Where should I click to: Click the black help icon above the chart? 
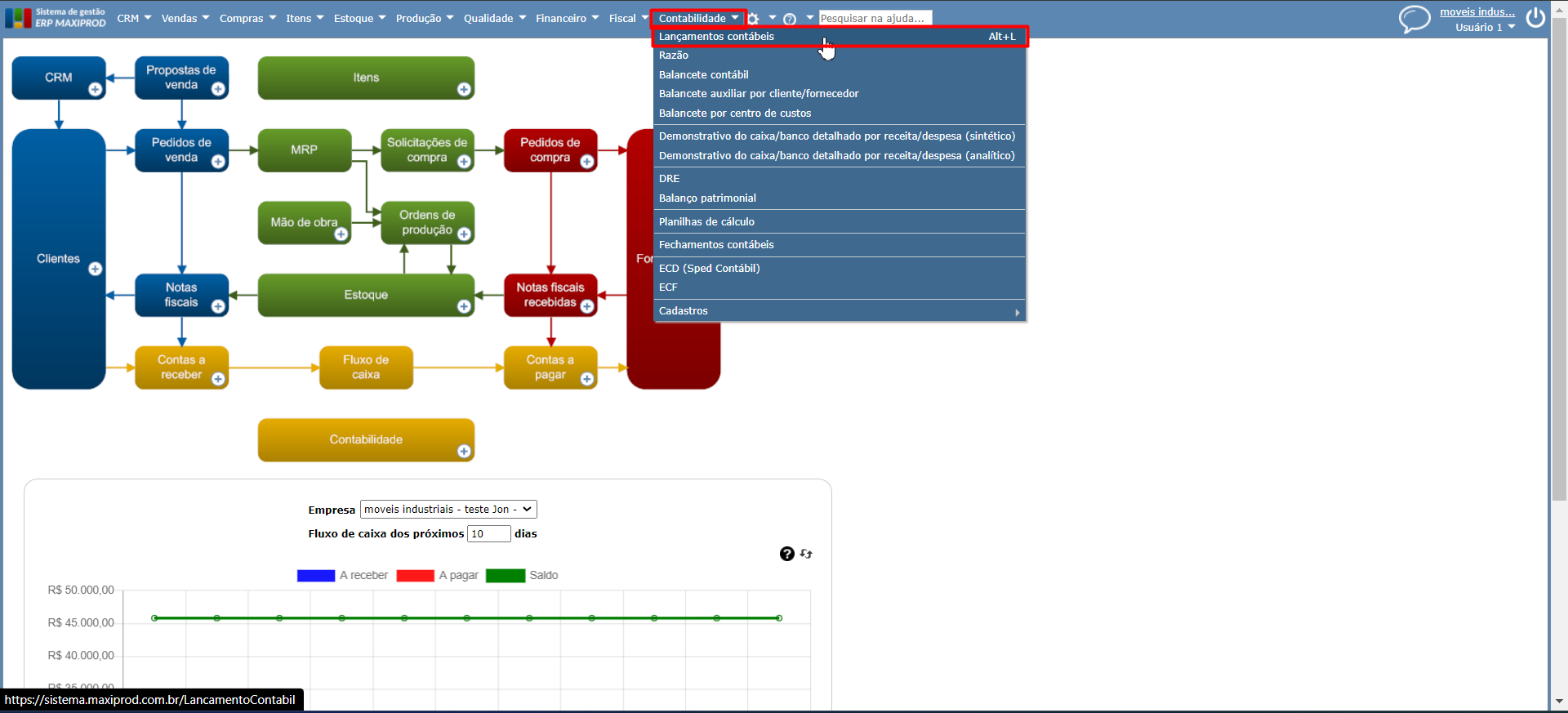[x=787, y=554]
